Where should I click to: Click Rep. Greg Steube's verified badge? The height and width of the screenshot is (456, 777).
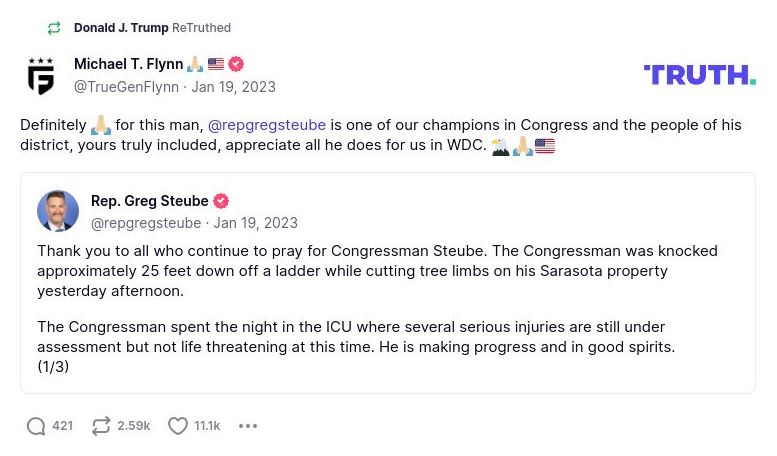pos(222,201)
